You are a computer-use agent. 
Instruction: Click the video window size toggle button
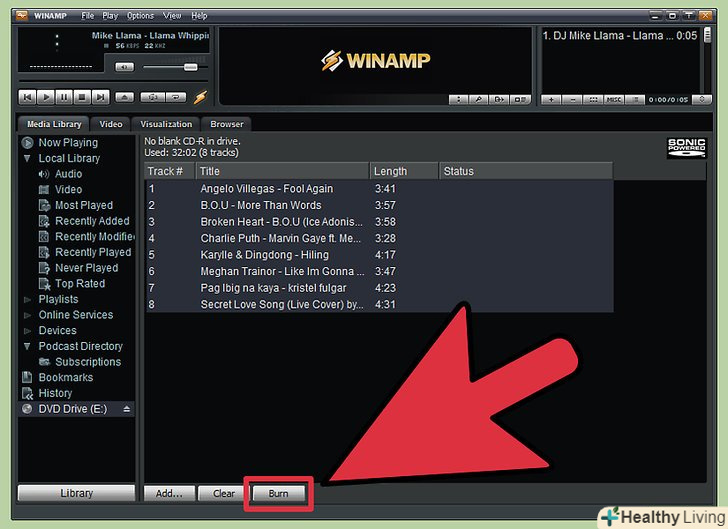click(x=520, y=99)
